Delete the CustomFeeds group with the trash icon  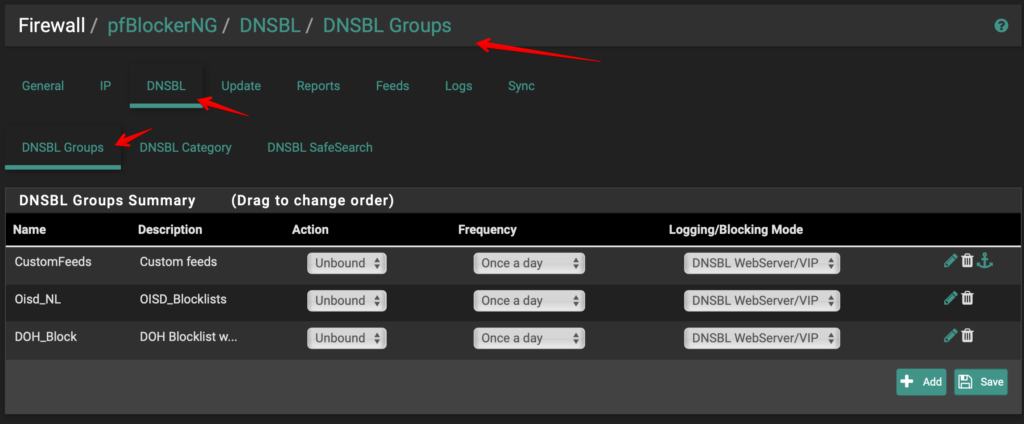point(967,261)
